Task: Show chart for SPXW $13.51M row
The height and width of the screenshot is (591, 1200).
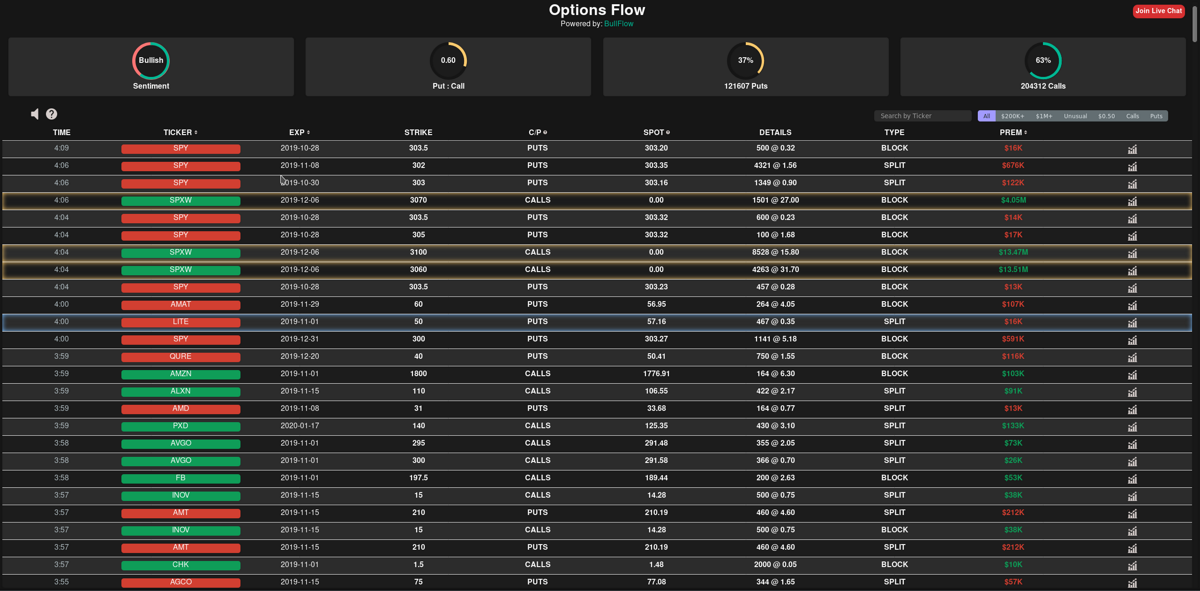Action: pyautogui.click(x=1132, y=271)
